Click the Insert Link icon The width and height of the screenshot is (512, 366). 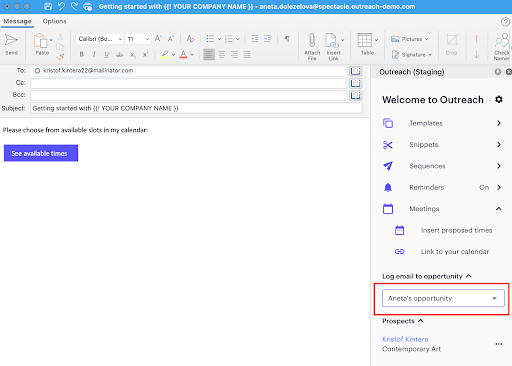click(332, 40)
